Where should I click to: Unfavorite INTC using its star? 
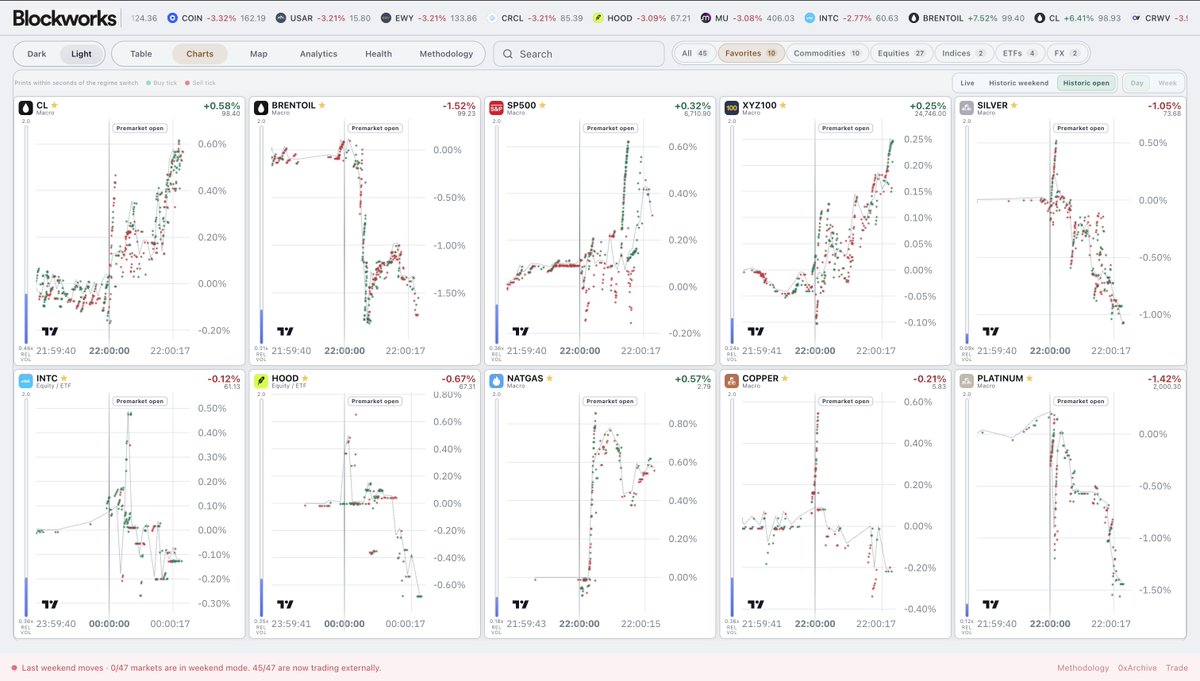click(x=64, y=378)
